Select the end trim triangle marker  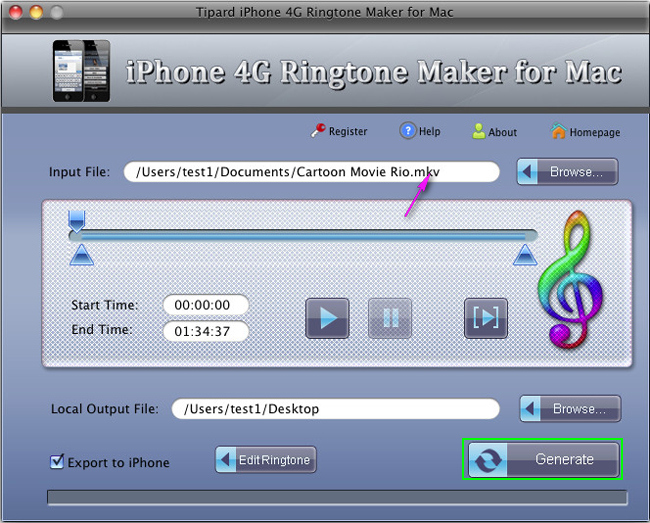coord(525,254)
